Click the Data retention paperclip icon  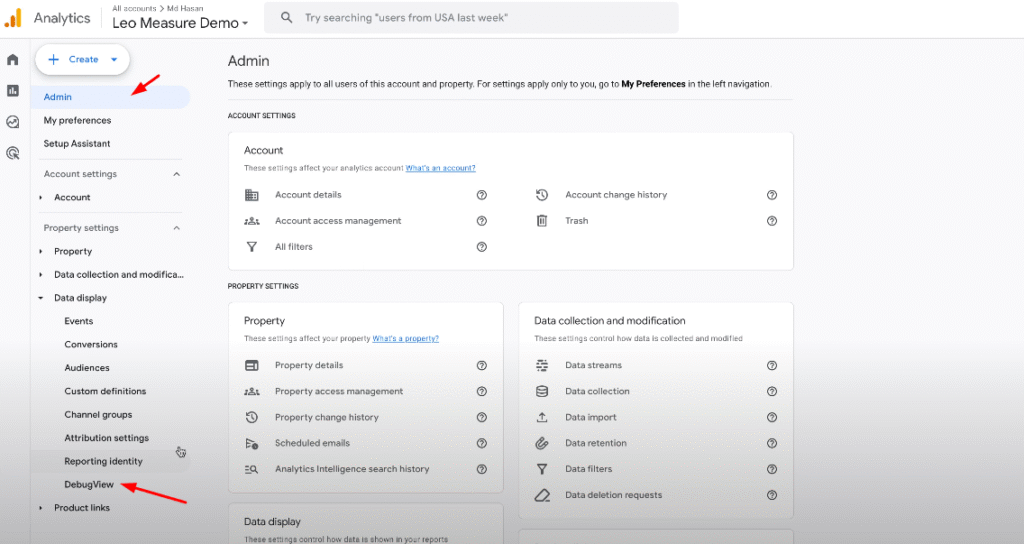[x=541, y=443]
